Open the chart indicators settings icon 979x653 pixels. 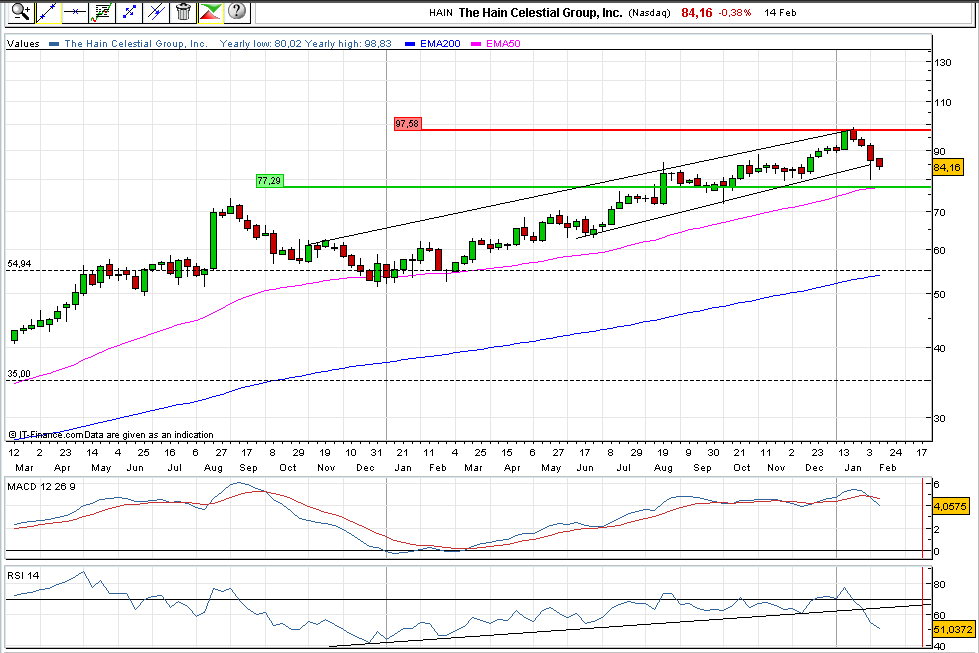[x=102, y=11]
